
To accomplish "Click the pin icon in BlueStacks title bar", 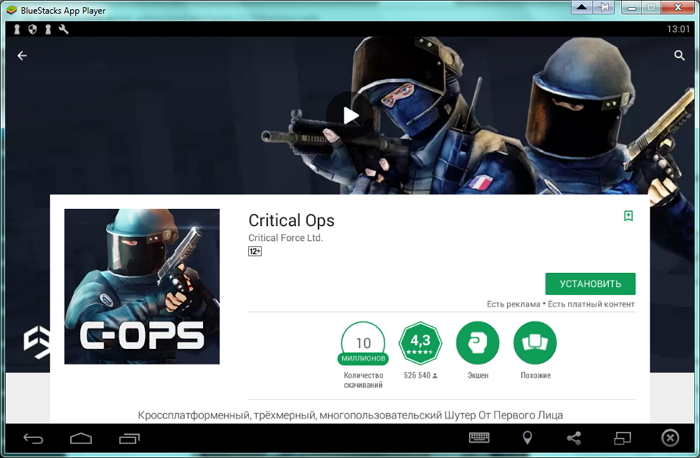I will point(604,7).
